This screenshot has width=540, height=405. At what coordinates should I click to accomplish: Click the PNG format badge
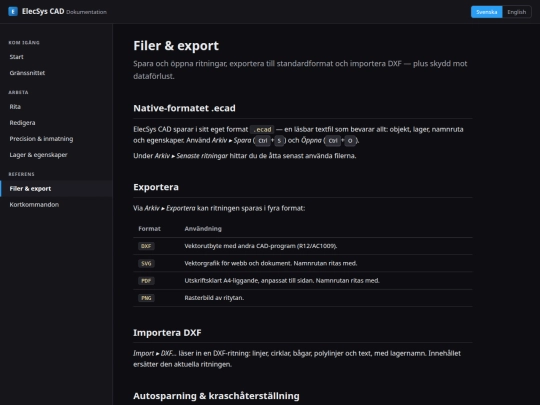[x=146, y=298]
